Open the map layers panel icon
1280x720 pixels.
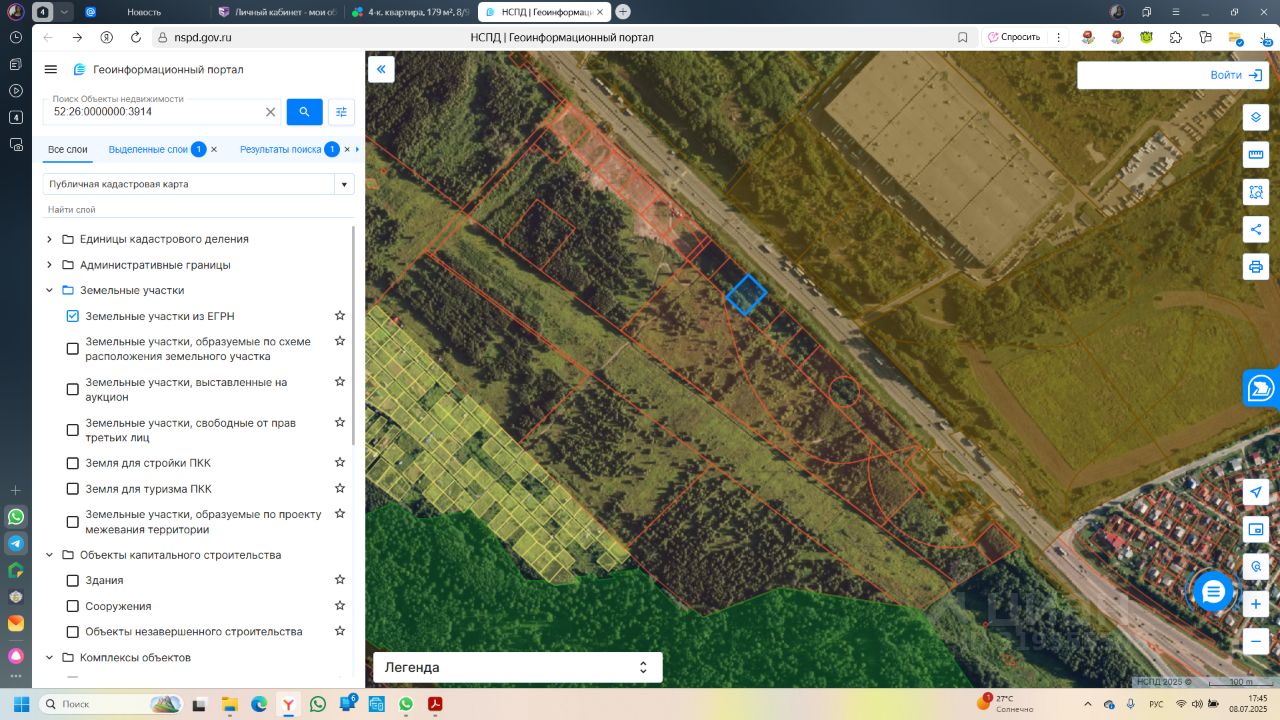1256,117
